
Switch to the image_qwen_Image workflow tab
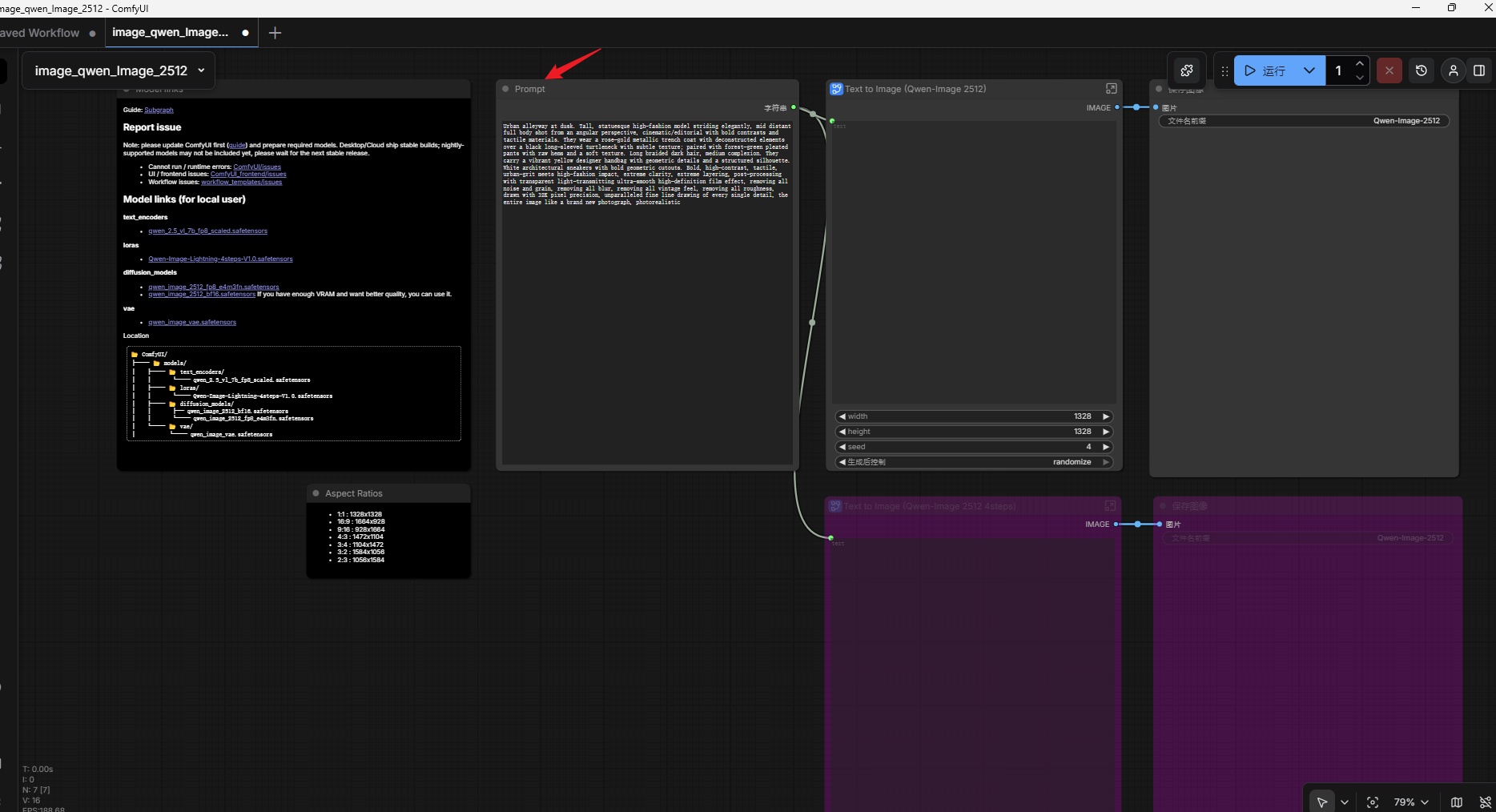(171, 33)
